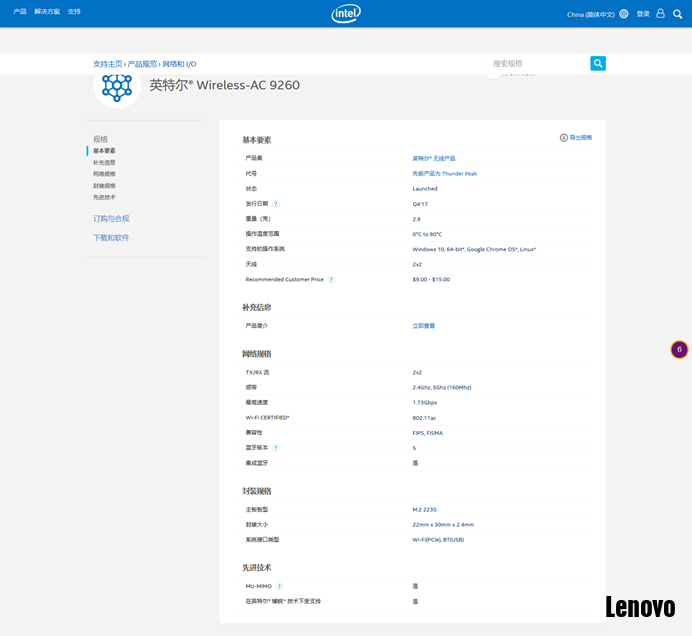Click the Q4'17 launch date value
Screen dimensions: 692x636
click(420, 204)
